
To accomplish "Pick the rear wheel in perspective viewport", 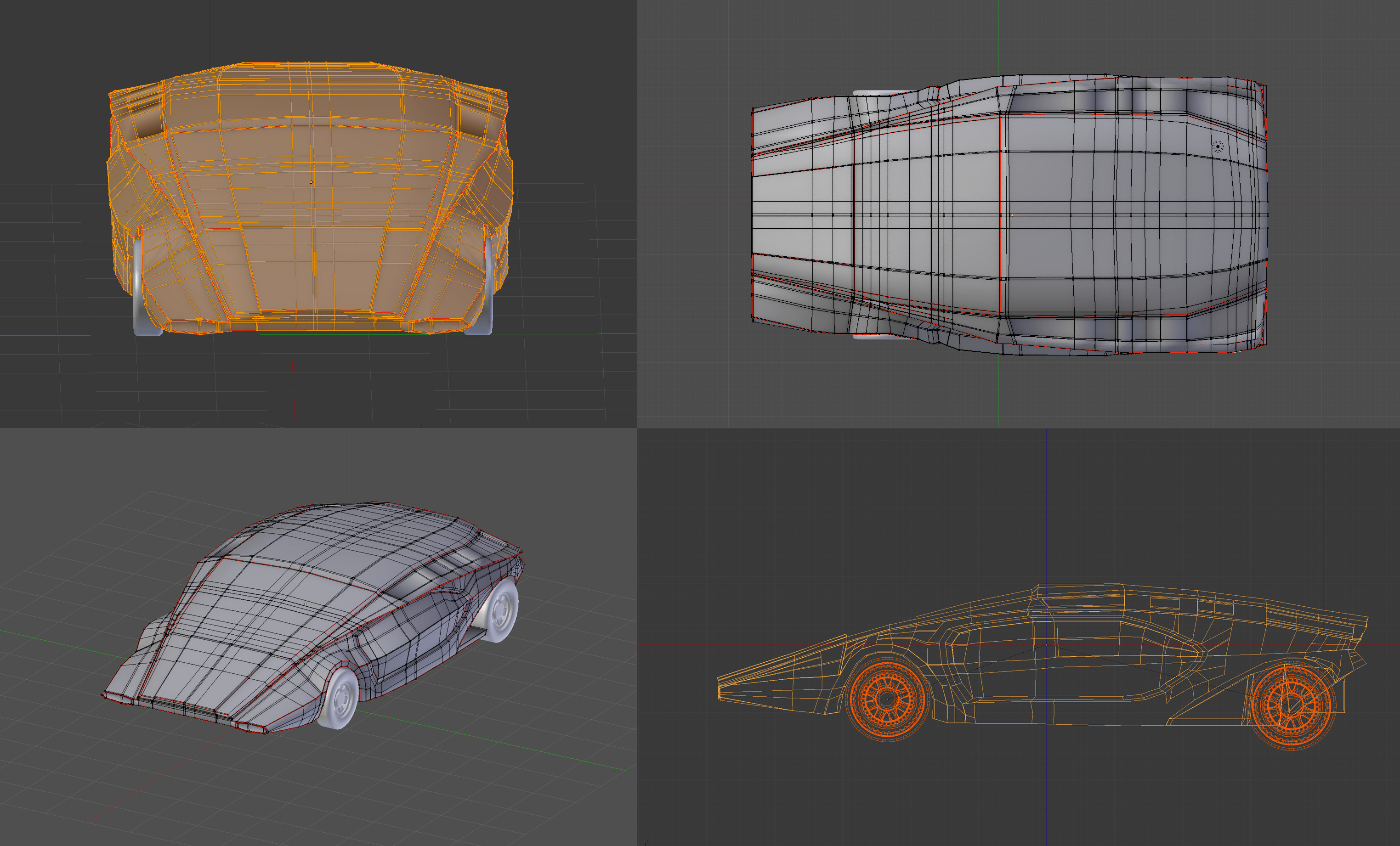I will (500, 610).
